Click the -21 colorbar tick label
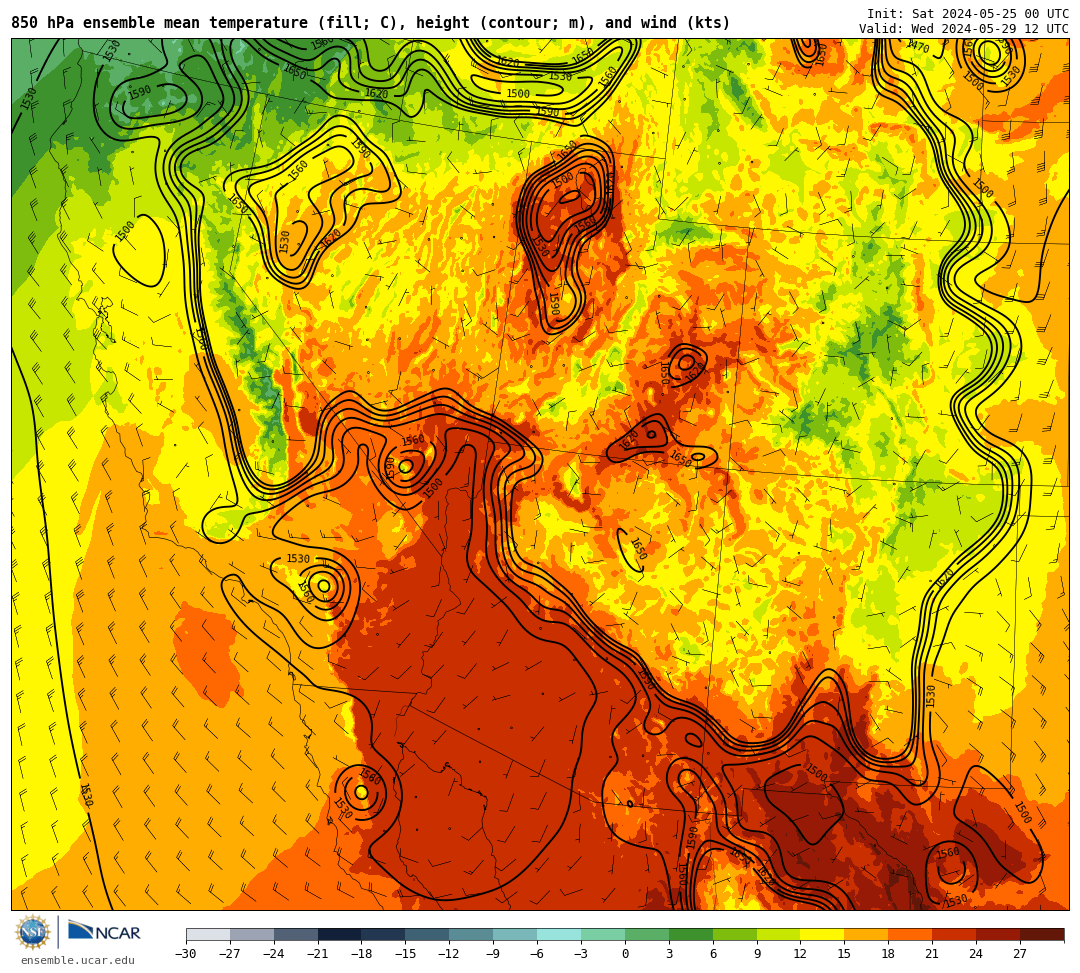Viewport: 1080px width, 973px height. (318, 954)
